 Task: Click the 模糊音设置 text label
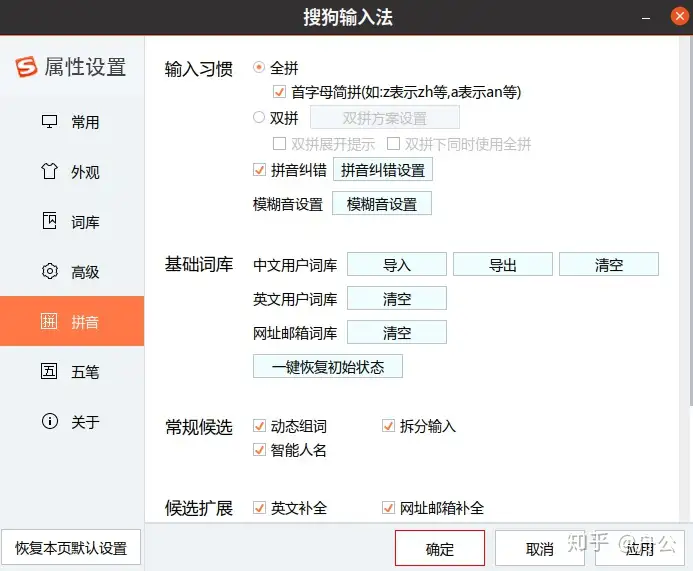[288, 204]
